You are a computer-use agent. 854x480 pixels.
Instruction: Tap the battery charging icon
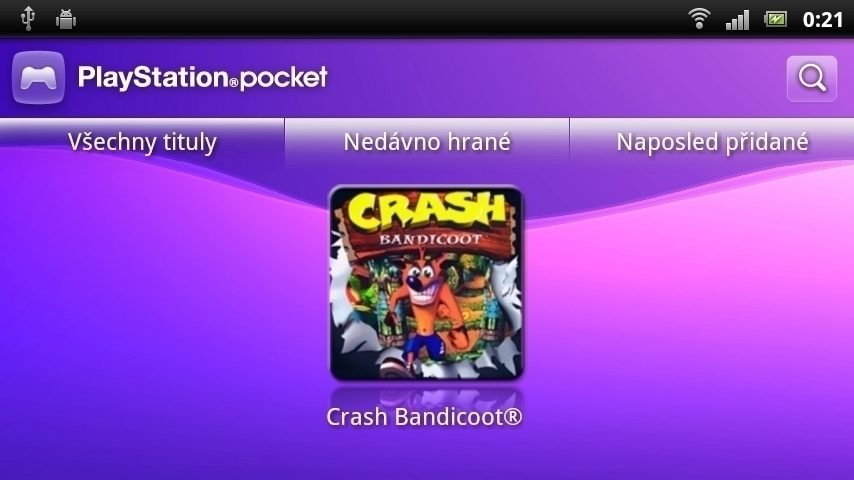775,20
